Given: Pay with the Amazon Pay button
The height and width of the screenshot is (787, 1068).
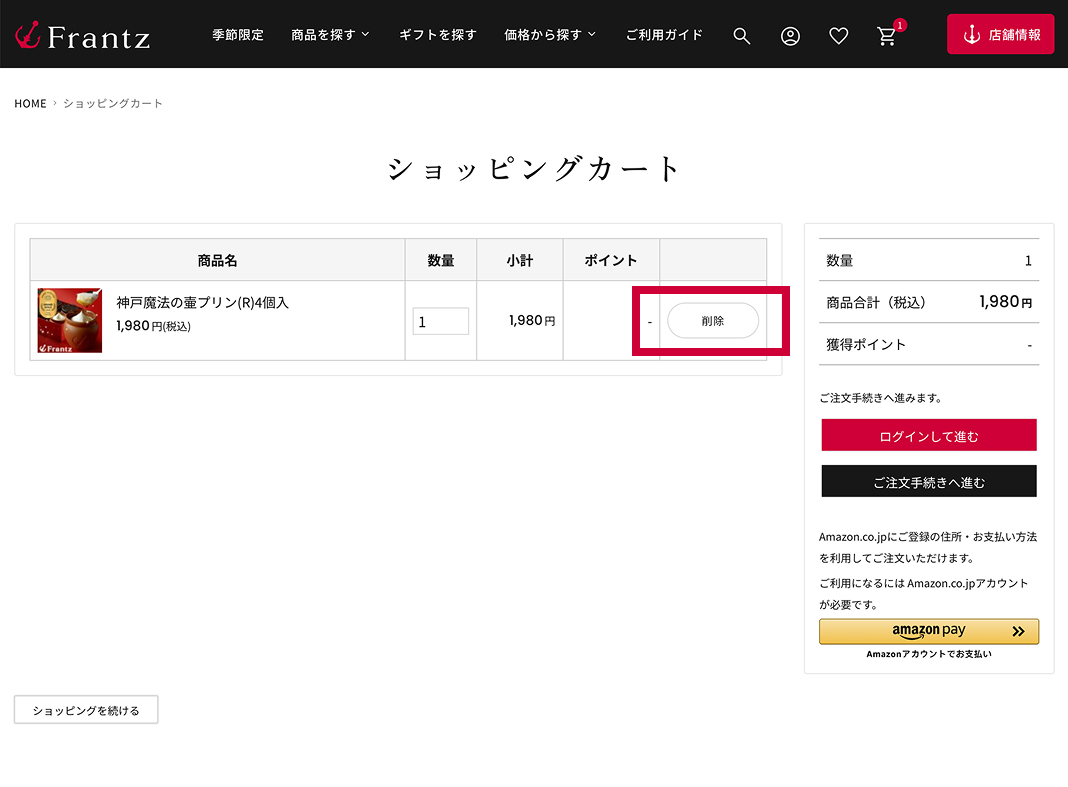Looking at the screenshot, I should click(928, 632).
